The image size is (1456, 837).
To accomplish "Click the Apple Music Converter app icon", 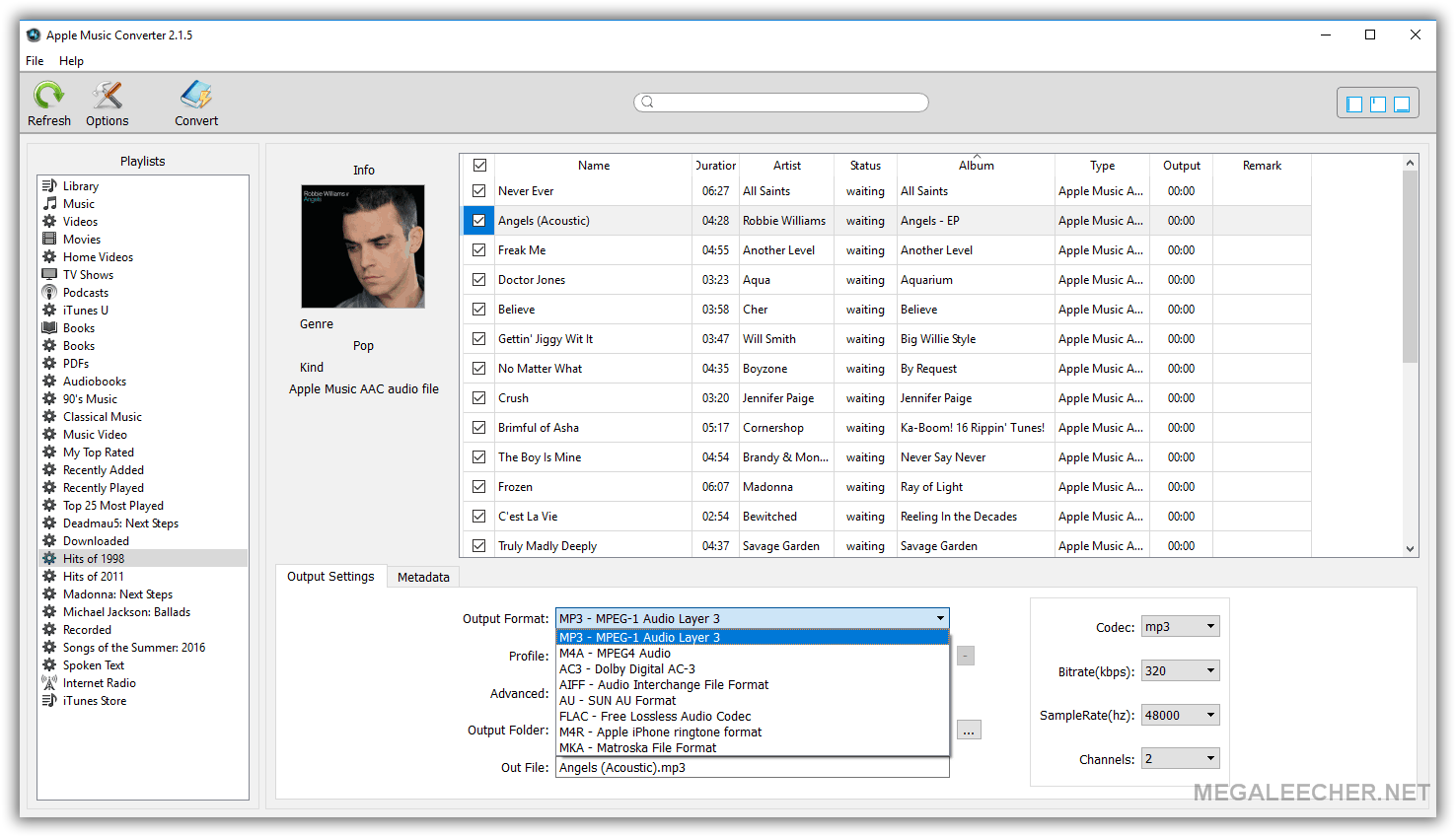I will click(x=34, y=35).
